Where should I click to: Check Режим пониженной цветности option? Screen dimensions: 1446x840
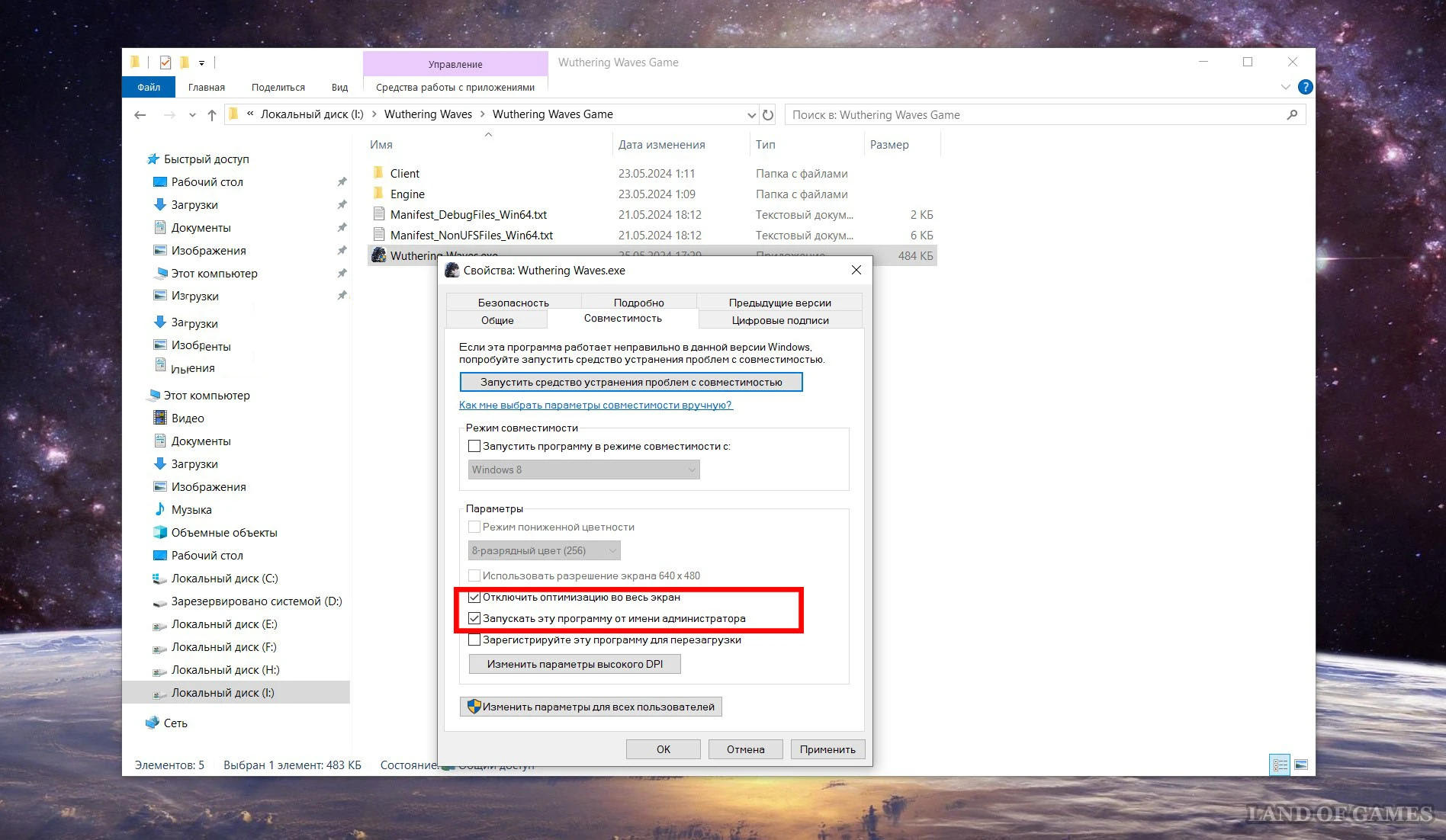tap(474, 527)
